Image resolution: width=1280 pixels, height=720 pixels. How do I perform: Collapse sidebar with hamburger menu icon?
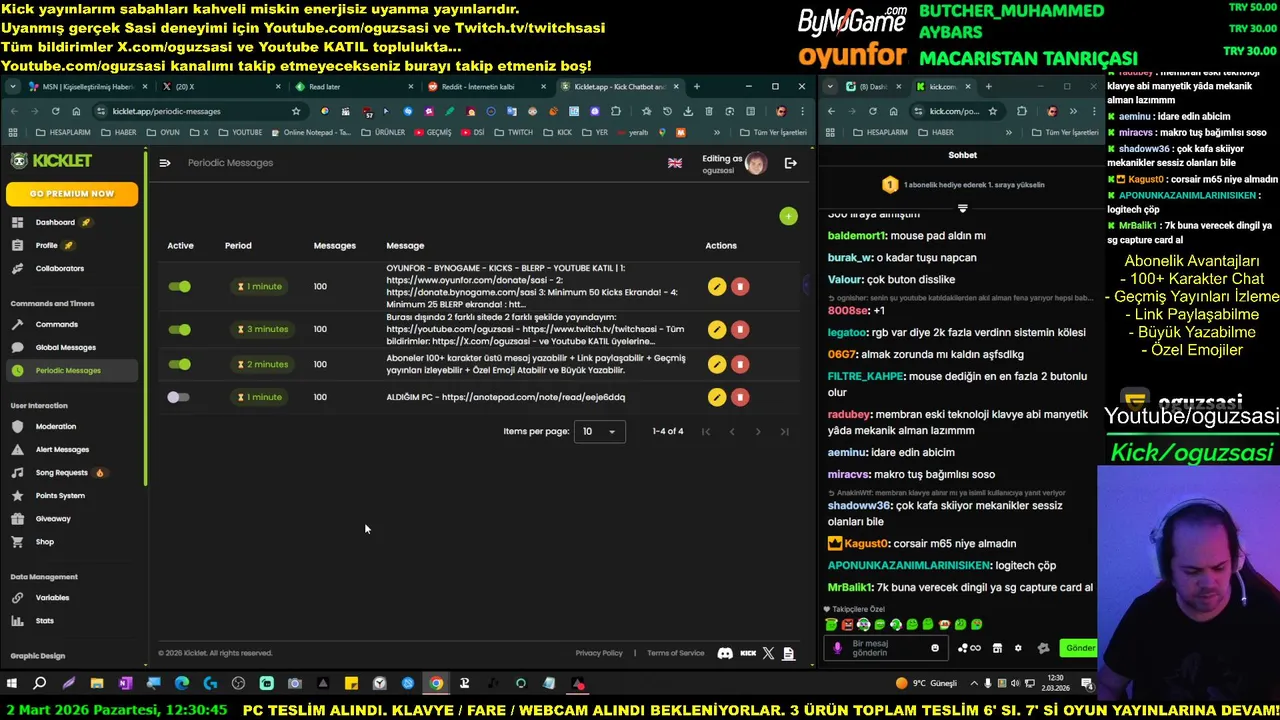(165, 163)
